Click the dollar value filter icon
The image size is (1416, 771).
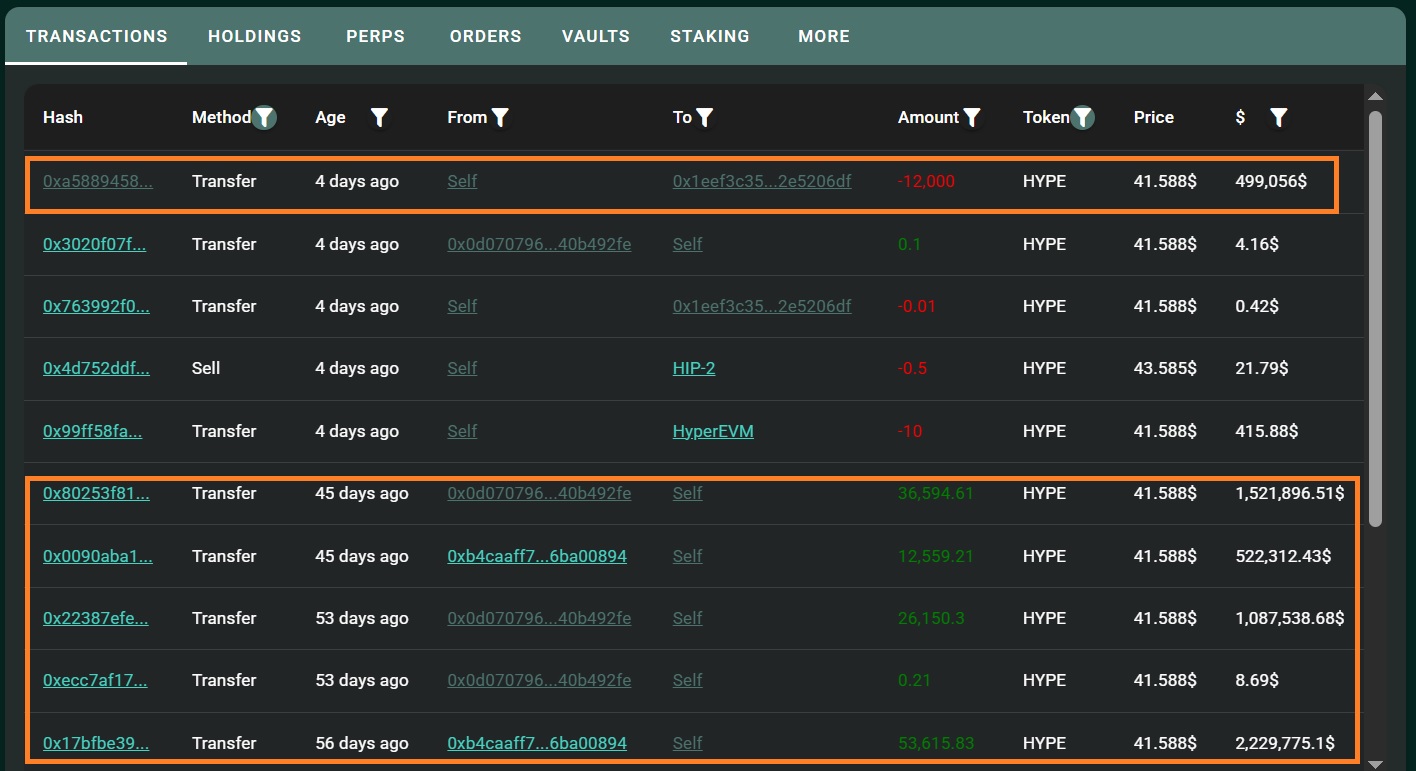pyautogui.click(x=1278, y=118)
